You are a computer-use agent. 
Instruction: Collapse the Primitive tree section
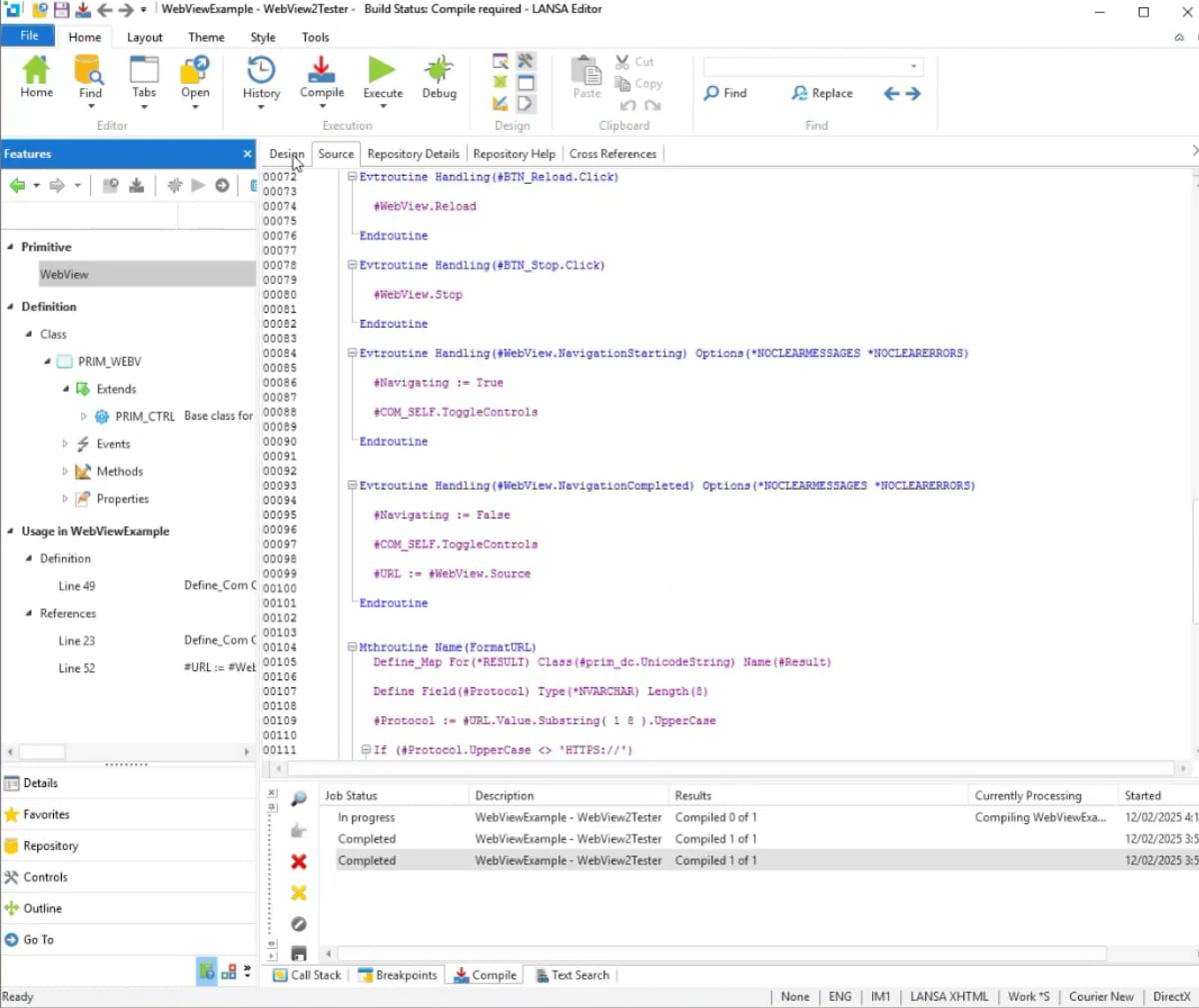(10, 247)
